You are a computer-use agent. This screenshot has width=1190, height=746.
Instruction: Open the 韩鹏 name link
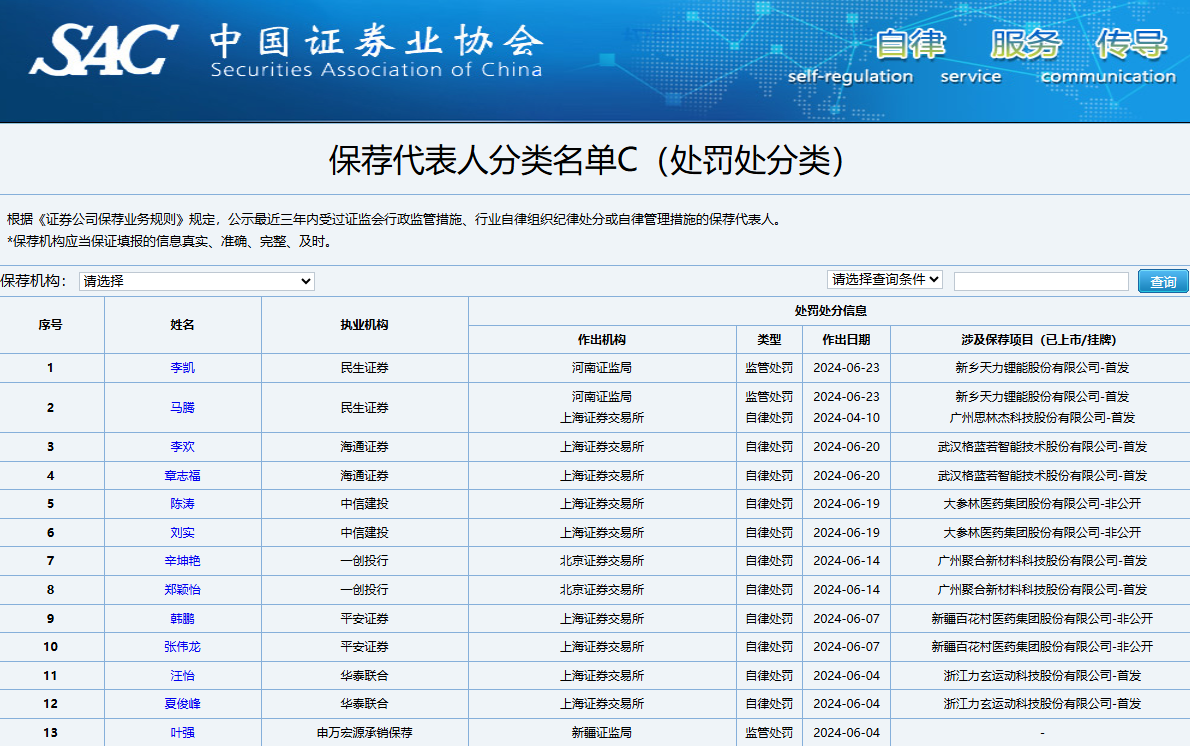point(182,619)
